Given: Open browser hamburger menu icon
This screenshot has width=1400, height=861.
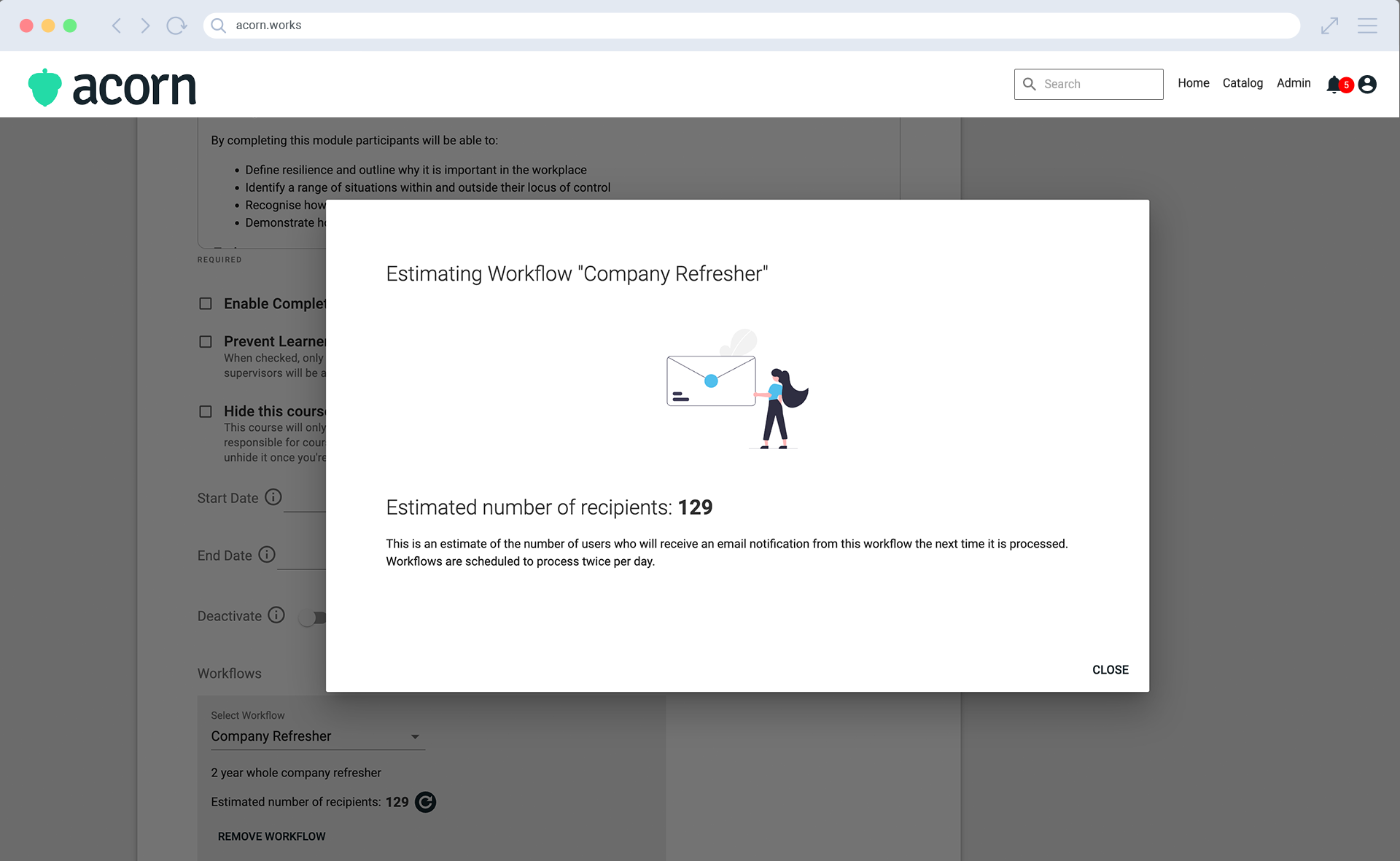Looking at the screenshot, I should click(x=1367, y=26).
